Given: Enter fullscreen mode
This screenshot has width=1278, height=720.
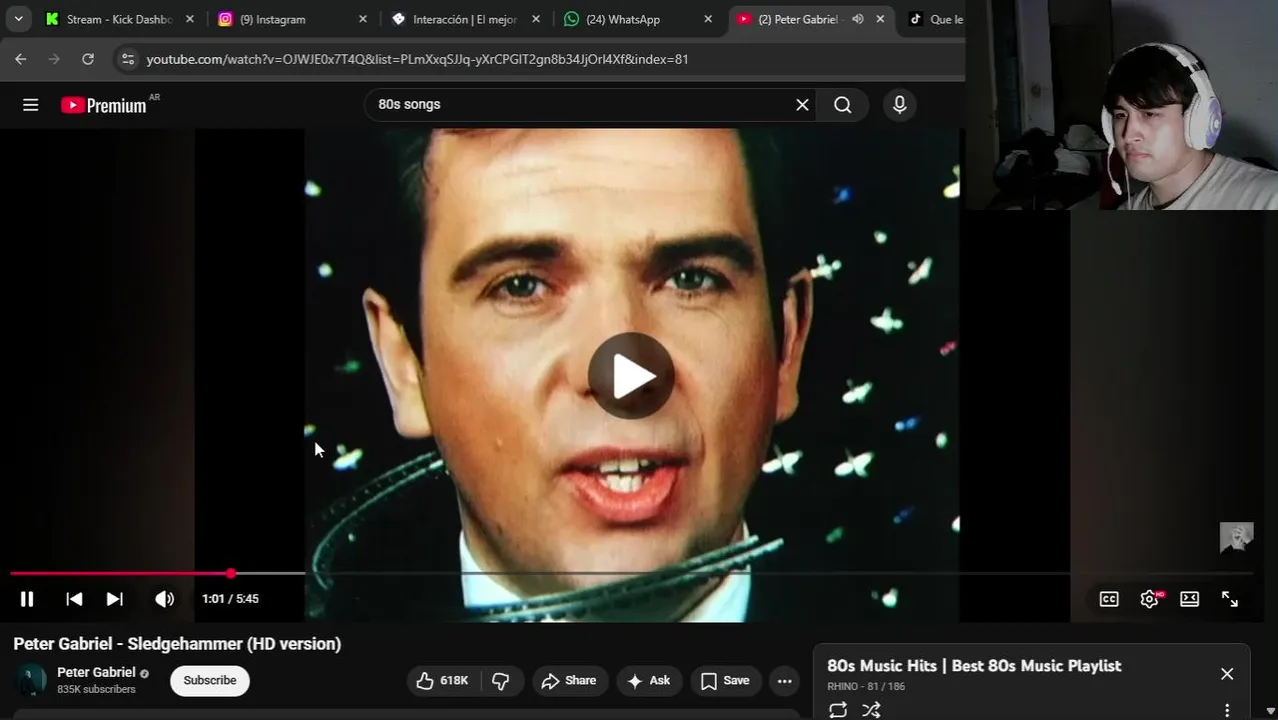Looking at the screenshot, I should coord(1230,599).
